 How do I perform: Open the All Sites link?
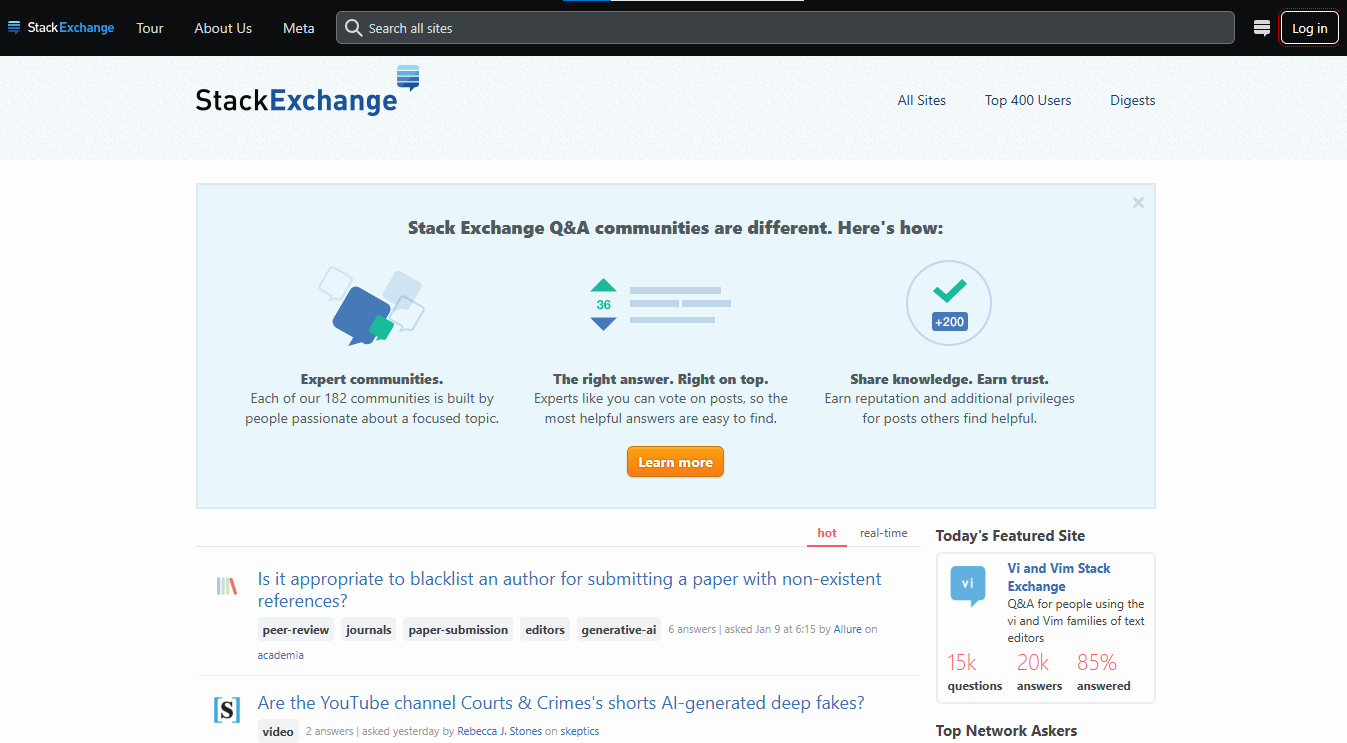[x=921, y=100]
